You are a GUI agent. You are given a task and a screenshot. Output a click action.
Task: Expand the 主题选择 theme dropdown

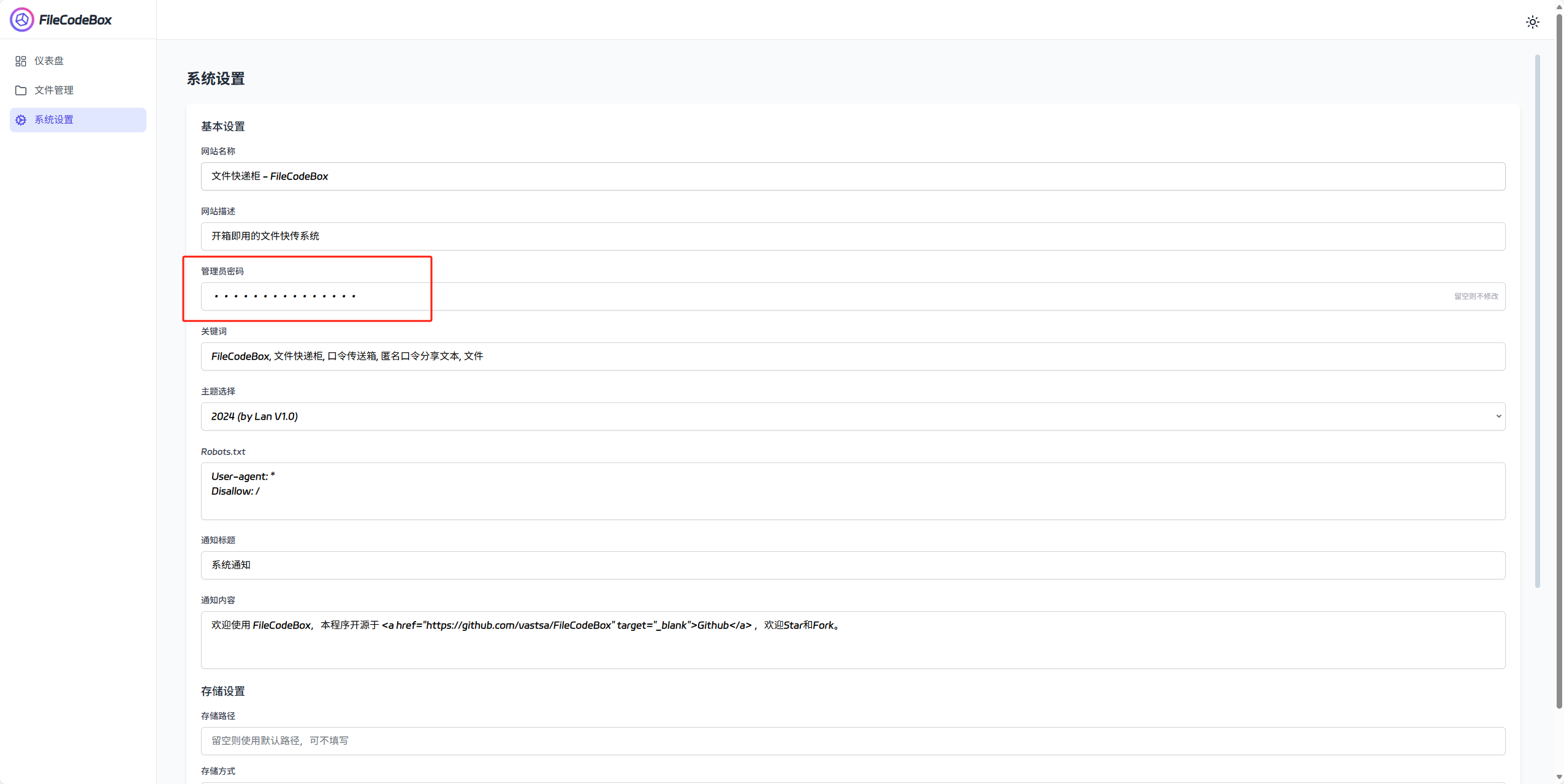point(852,417)
